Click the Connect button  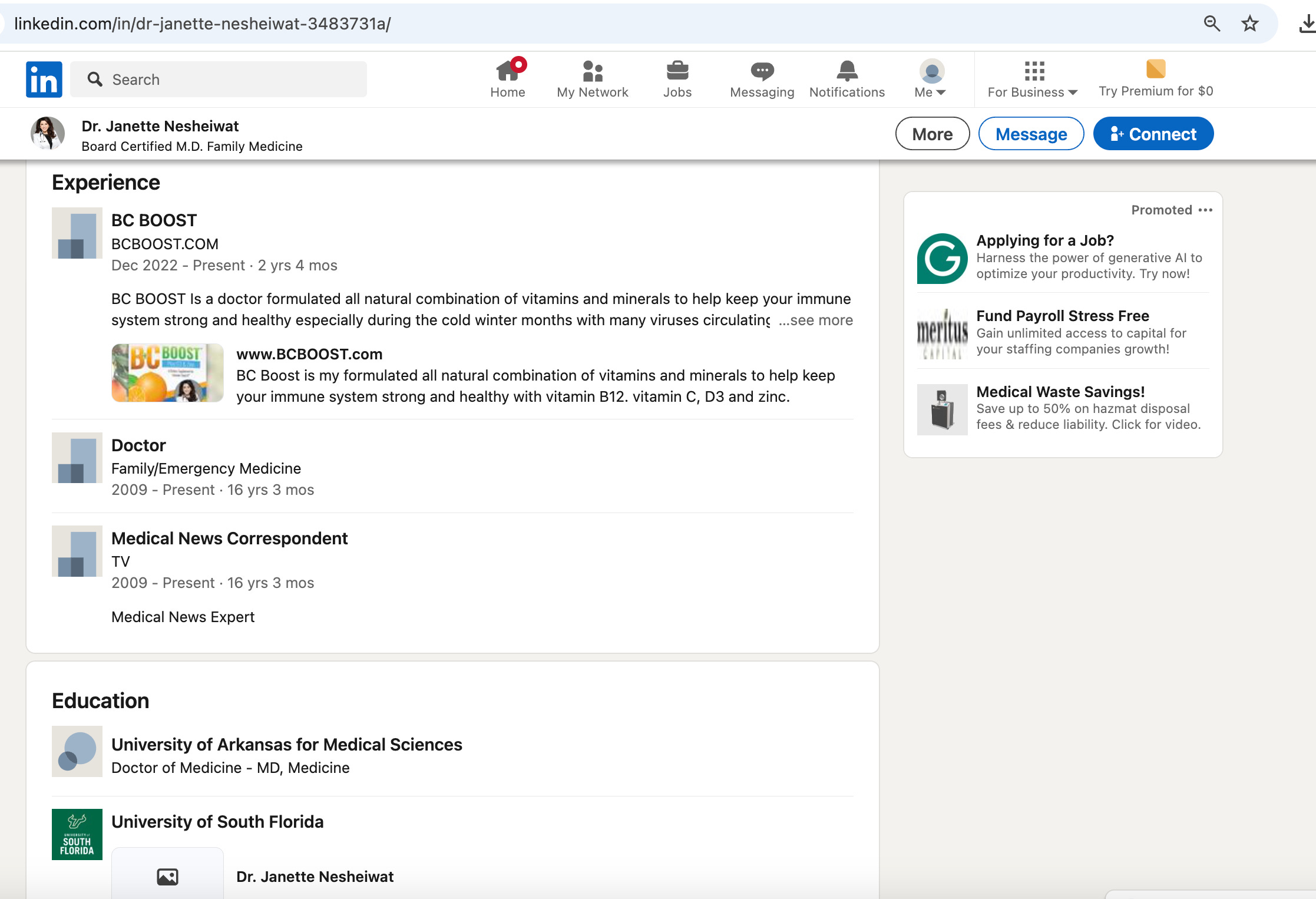point(1153,134)
